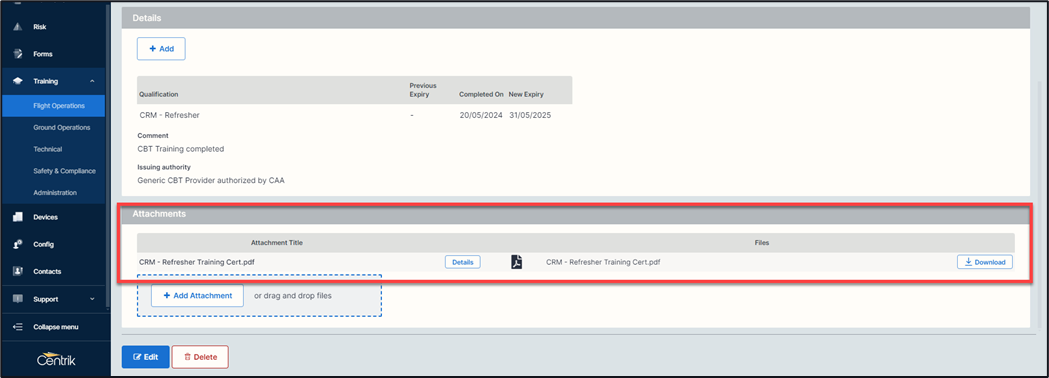This screenshot has height=378, width=1049.
Task: Expand the Support menu chevron
Action: pos(92,299)
